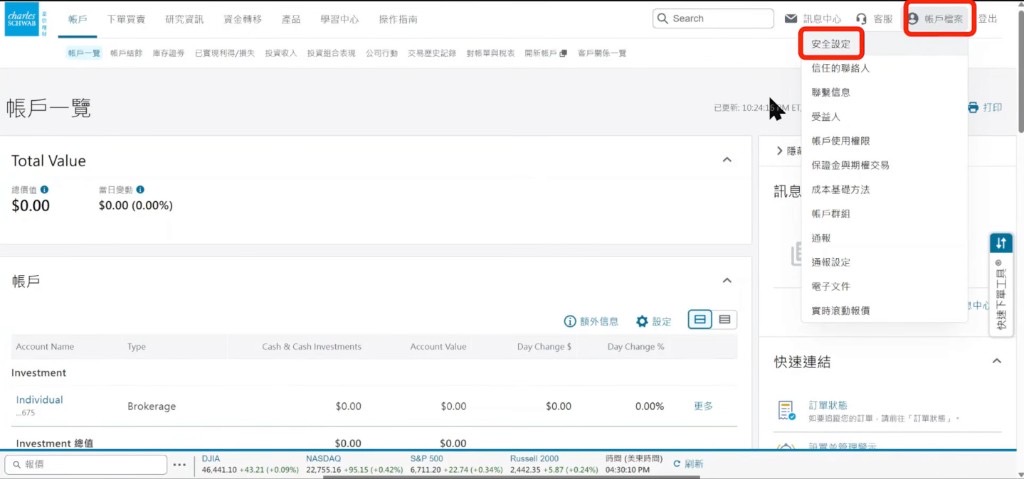The width and height of the screenshot is (1024, 479).
Task: Choose 聯繫信息 from the dropdown
Action: coord(831,93)
